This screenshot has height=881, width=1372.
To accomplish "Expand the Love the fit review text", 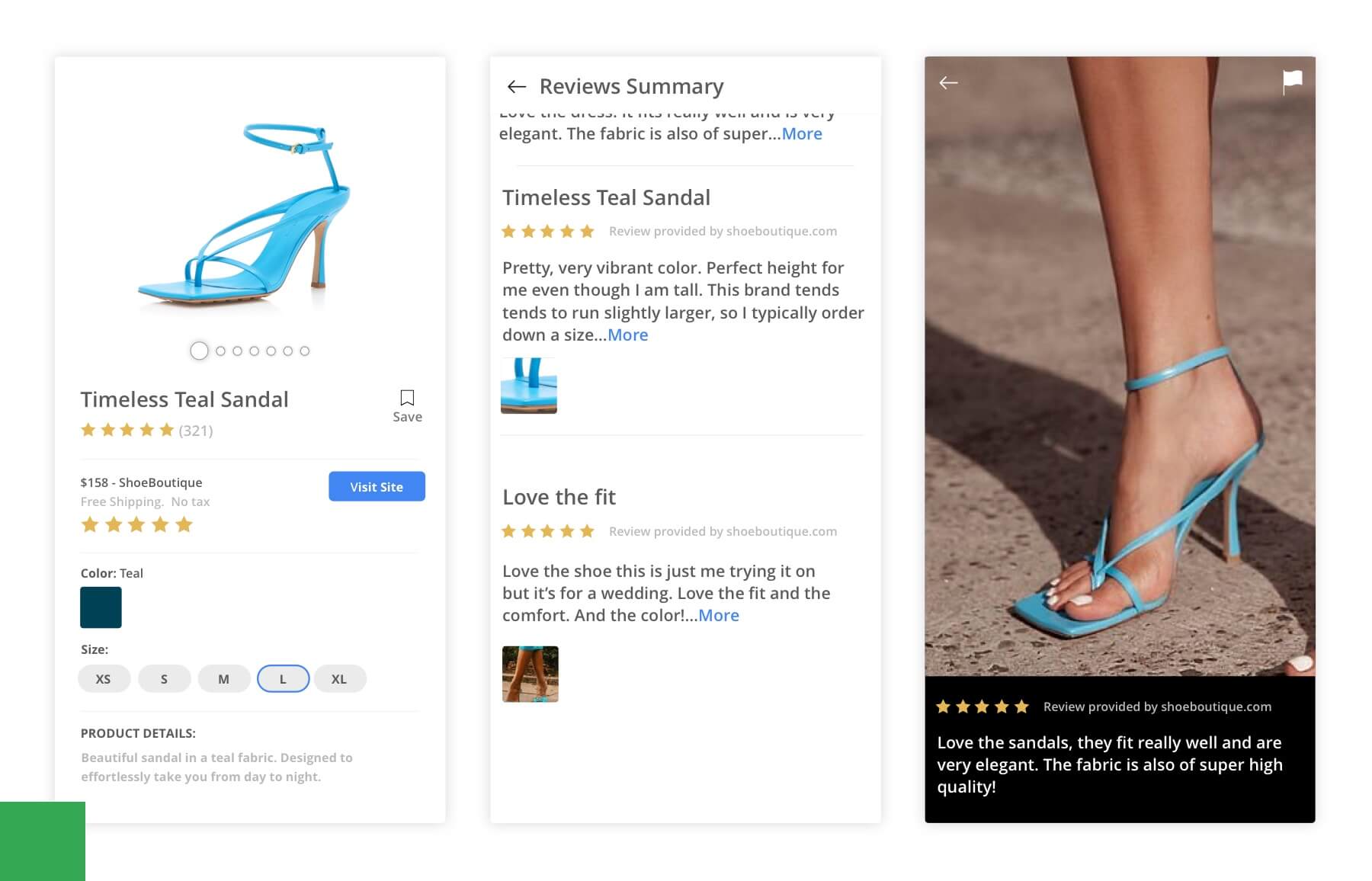I will pos(719,615).
